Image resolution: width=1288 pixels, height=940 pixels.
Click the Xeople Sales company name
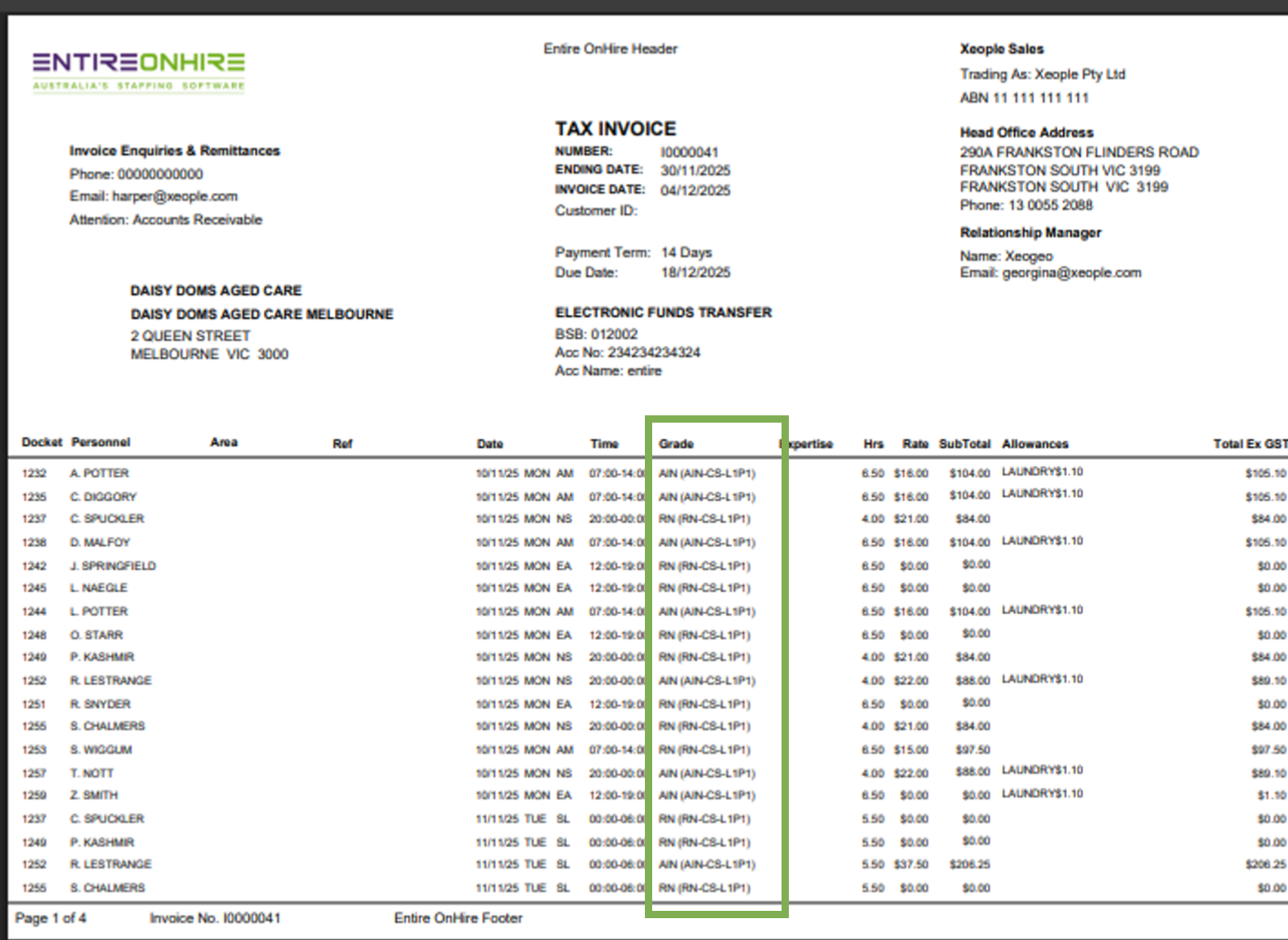[x=1001, y=49]
